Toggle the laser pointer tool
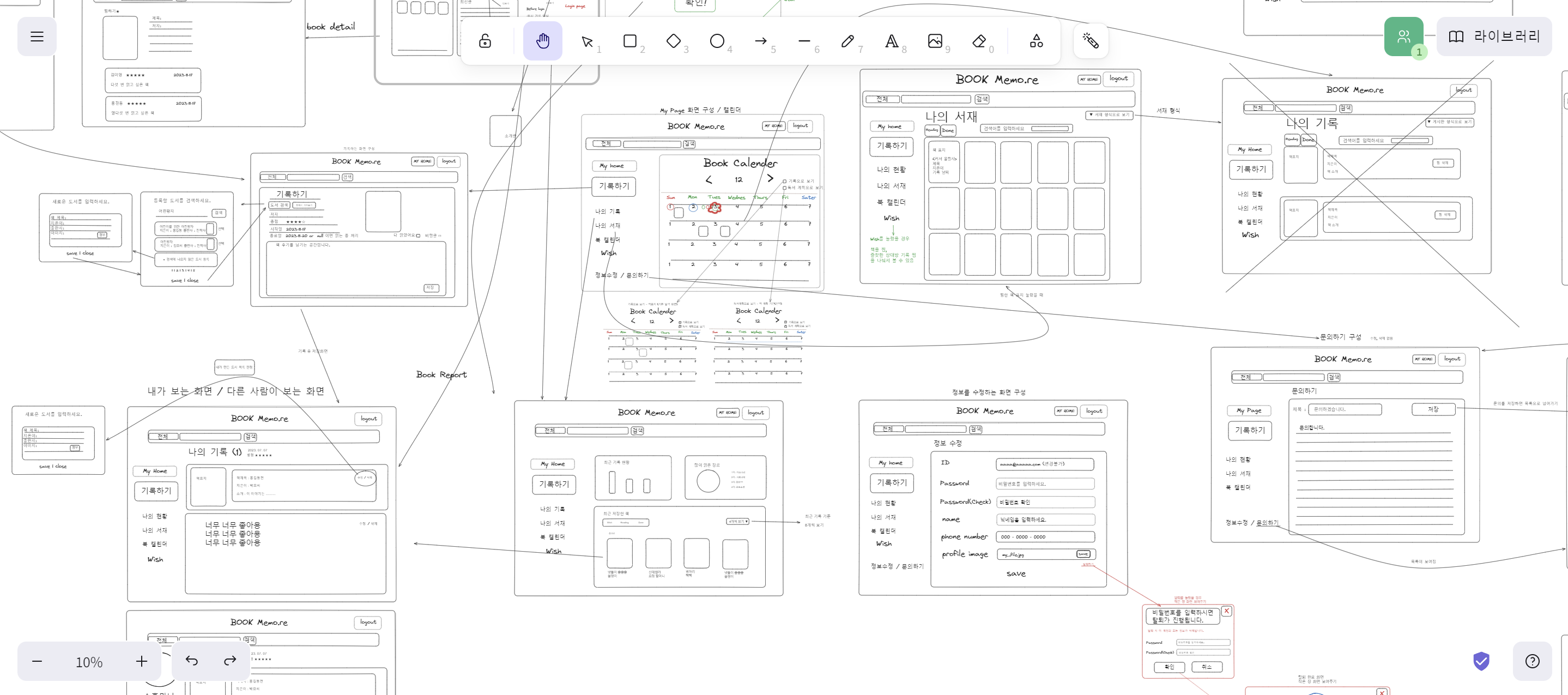This screenshot has width=1568, height=695. tap(1090, 41)
